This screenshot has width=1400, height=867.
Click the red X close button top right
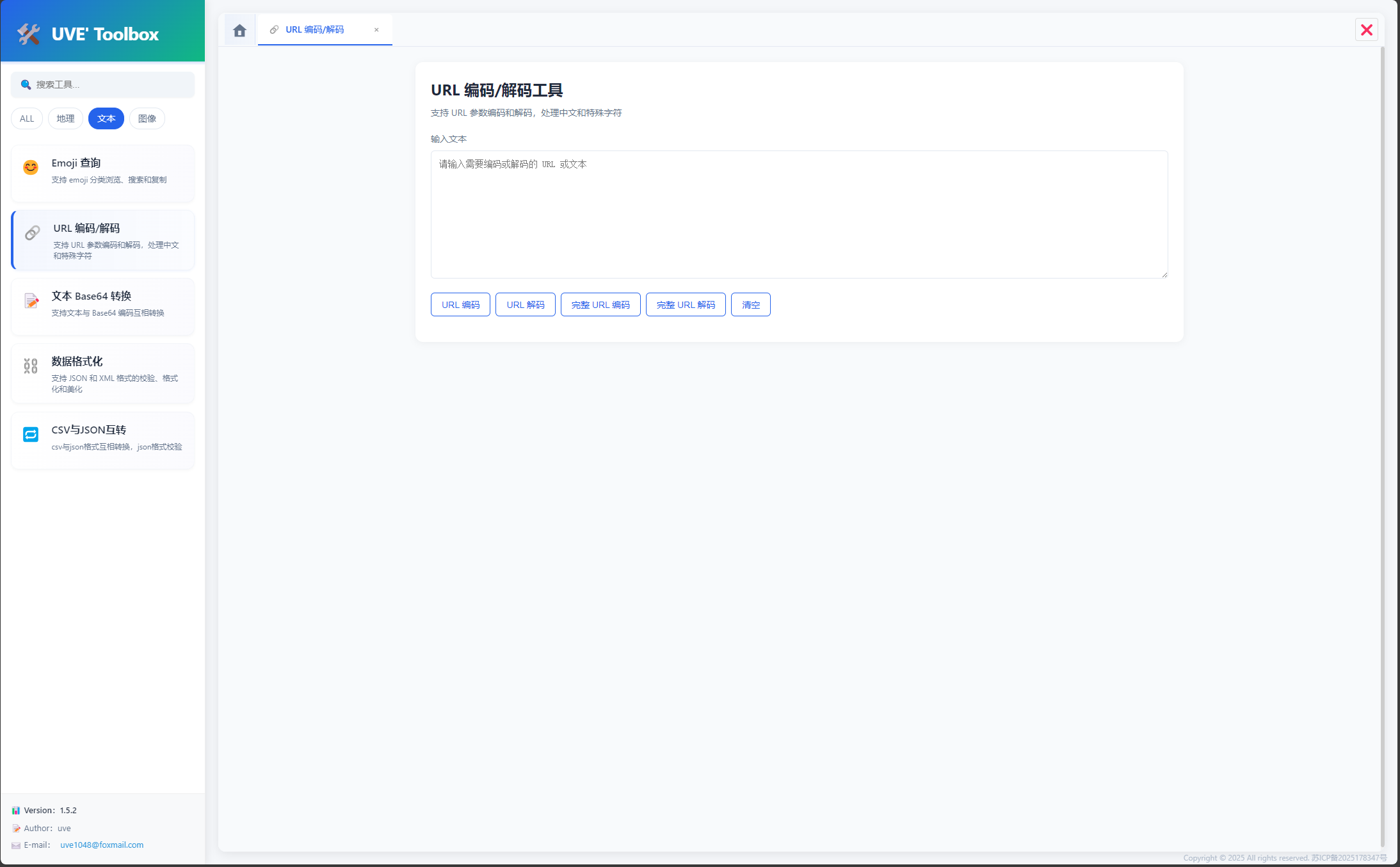click(1367, 29)
